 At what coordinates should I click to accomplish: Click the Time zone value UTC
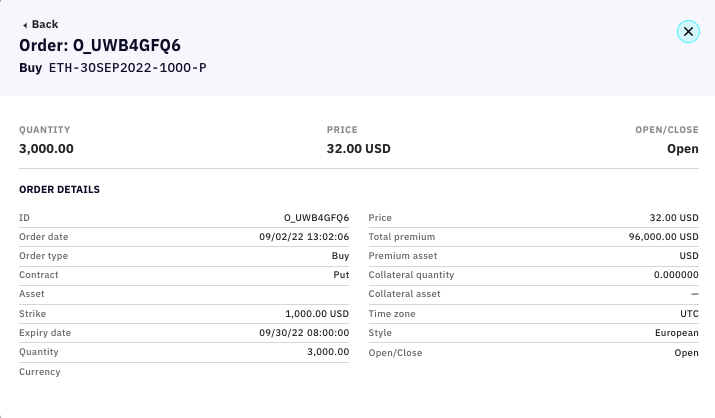click(689, 314)
